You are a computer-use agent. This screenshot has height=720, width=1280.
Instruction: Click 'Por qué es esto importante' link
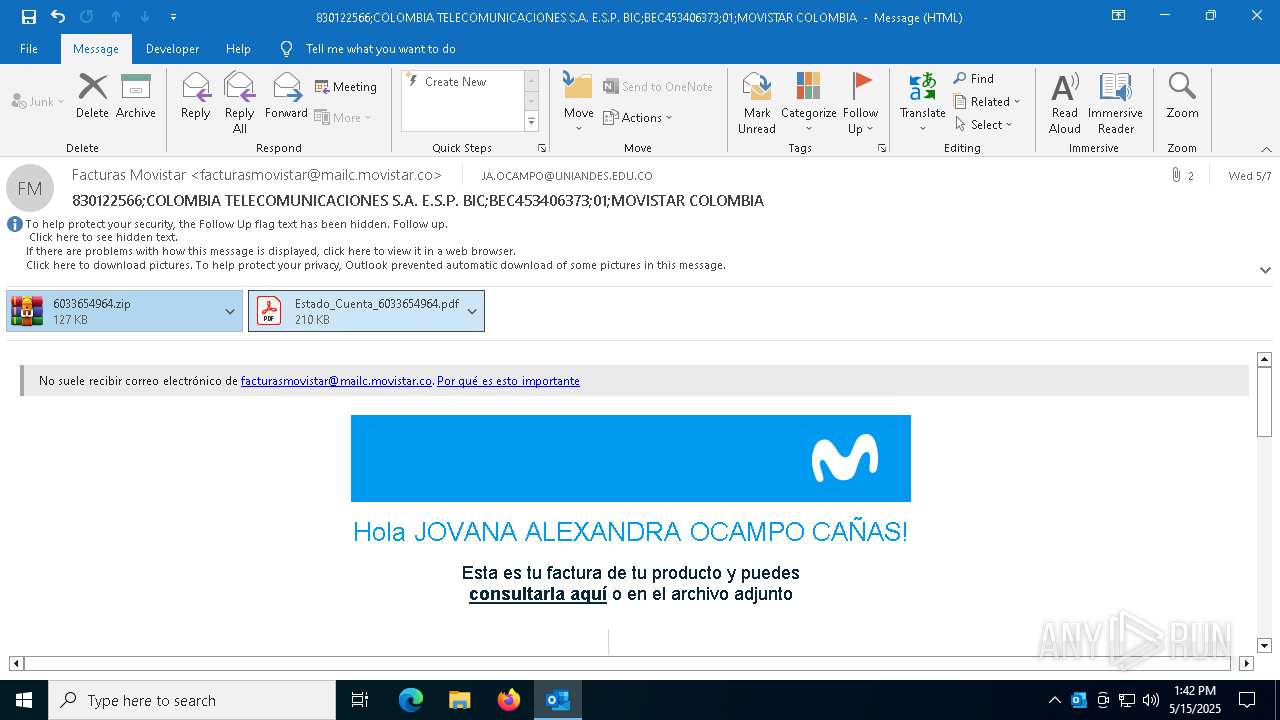point(508,381)
